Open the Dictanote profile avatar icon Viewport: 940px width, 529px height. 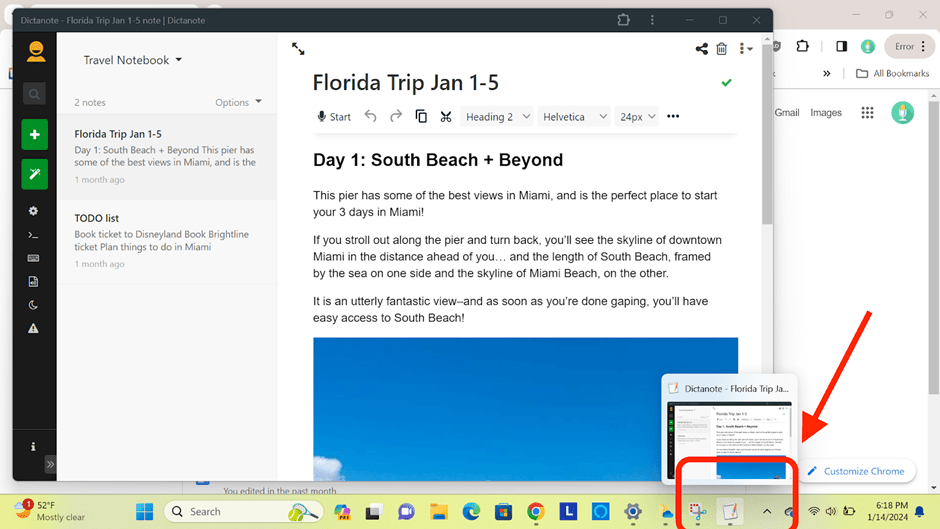click(x=36, y=51)
